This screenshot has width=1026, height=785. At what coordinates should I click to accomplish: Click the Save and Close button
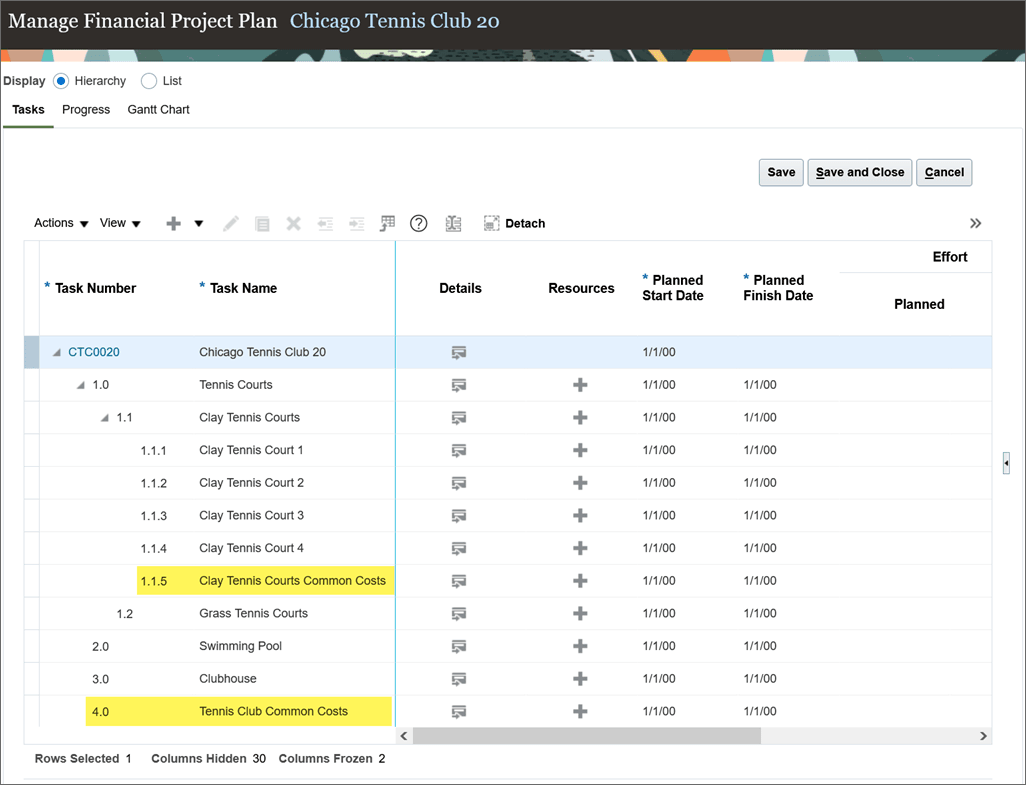[859, 172]
